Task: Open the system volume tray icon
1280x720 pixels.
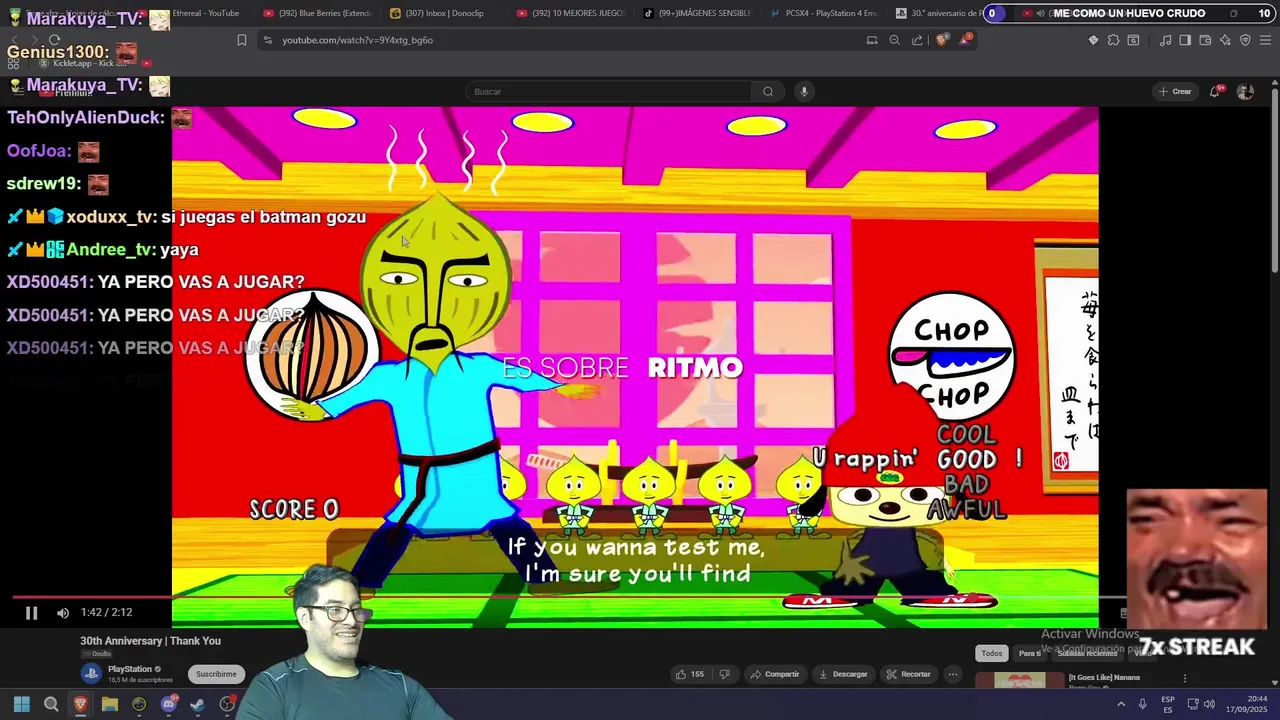Action: point(1209,704)
